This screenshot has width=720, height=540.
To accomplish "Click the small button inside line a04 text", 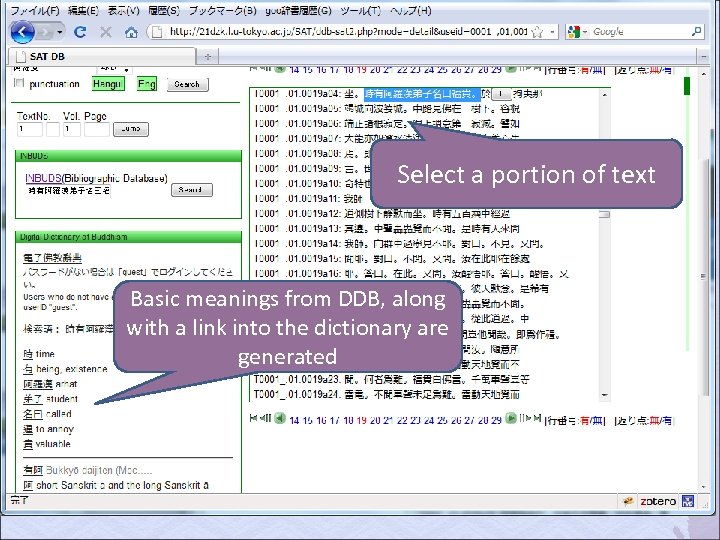I will (501, 94).
